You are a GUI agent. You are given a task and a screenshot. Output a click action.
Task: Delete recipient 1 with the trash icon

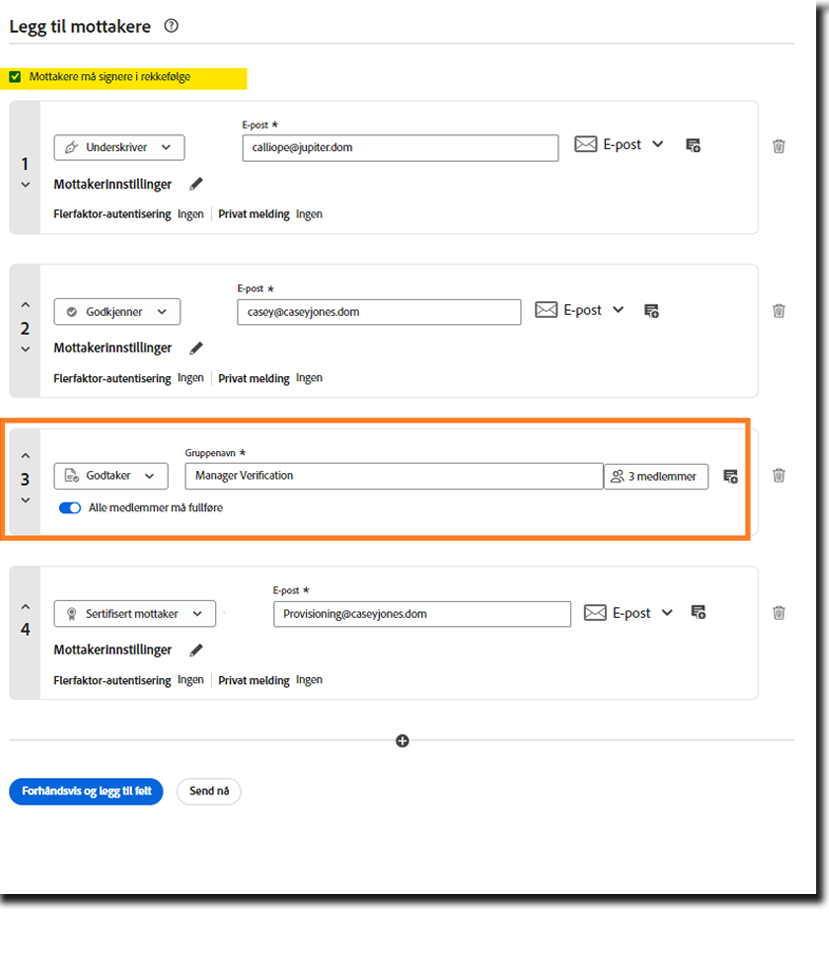pyautogui.click(x=779, y=146)
